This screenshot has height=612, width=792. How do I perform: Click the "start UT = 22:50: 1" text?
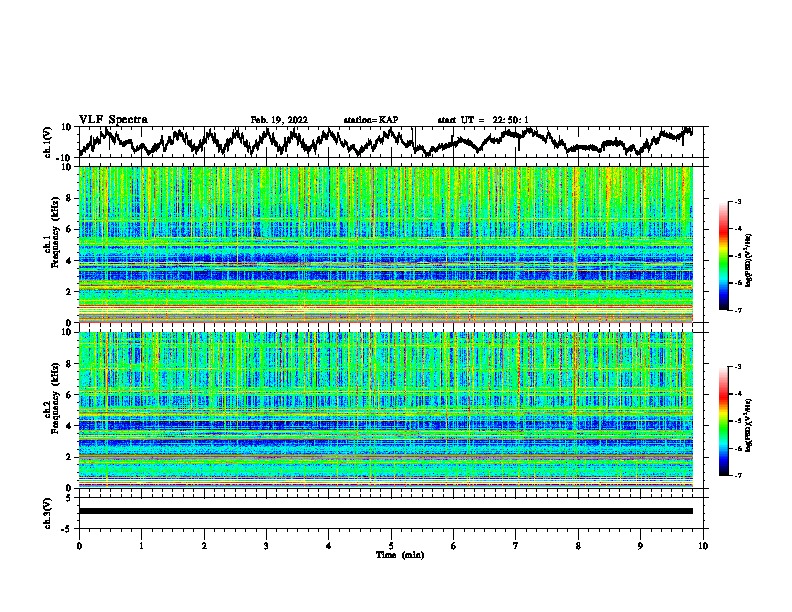tap(483, 120)
